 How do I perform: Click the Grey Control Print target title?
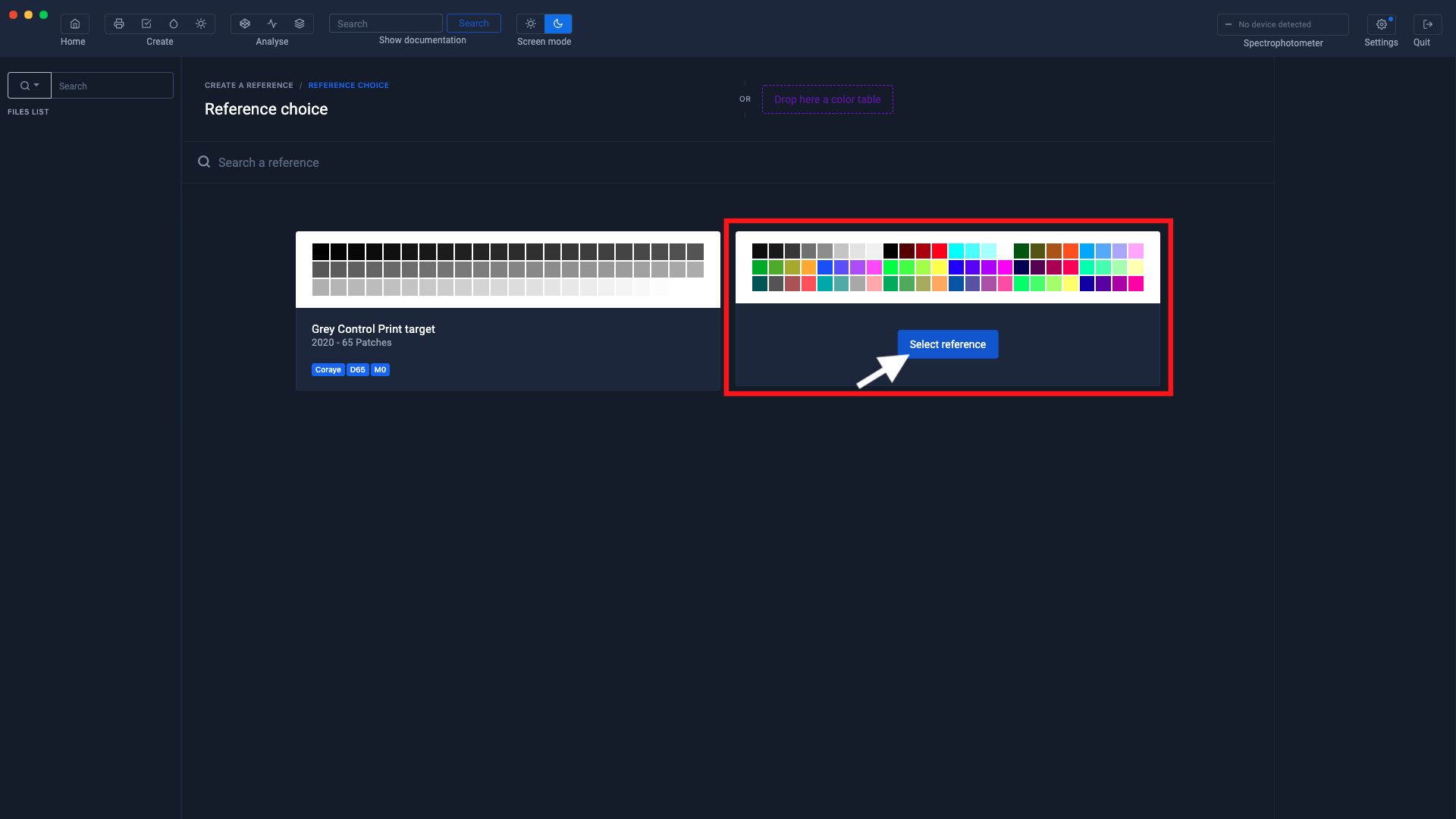click(373, 329)
